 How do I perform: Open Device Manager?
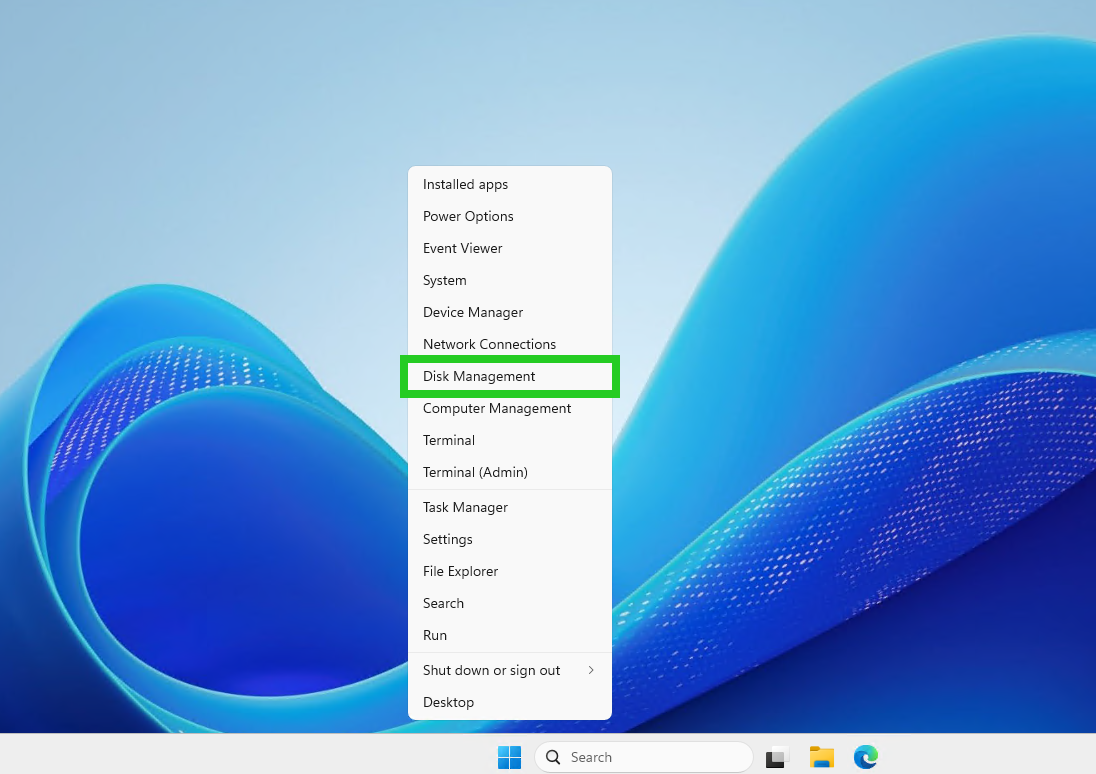473,312
